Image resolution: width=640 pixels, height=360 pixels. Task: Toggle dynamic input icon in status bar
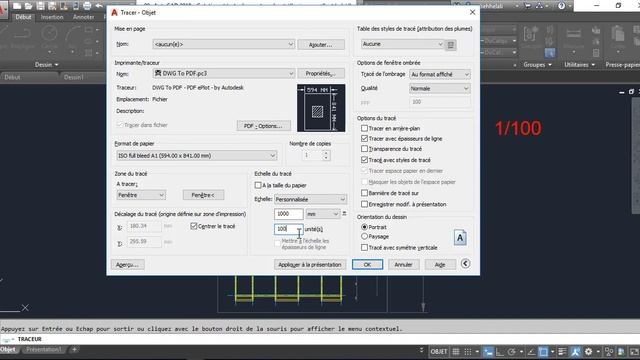488,351
